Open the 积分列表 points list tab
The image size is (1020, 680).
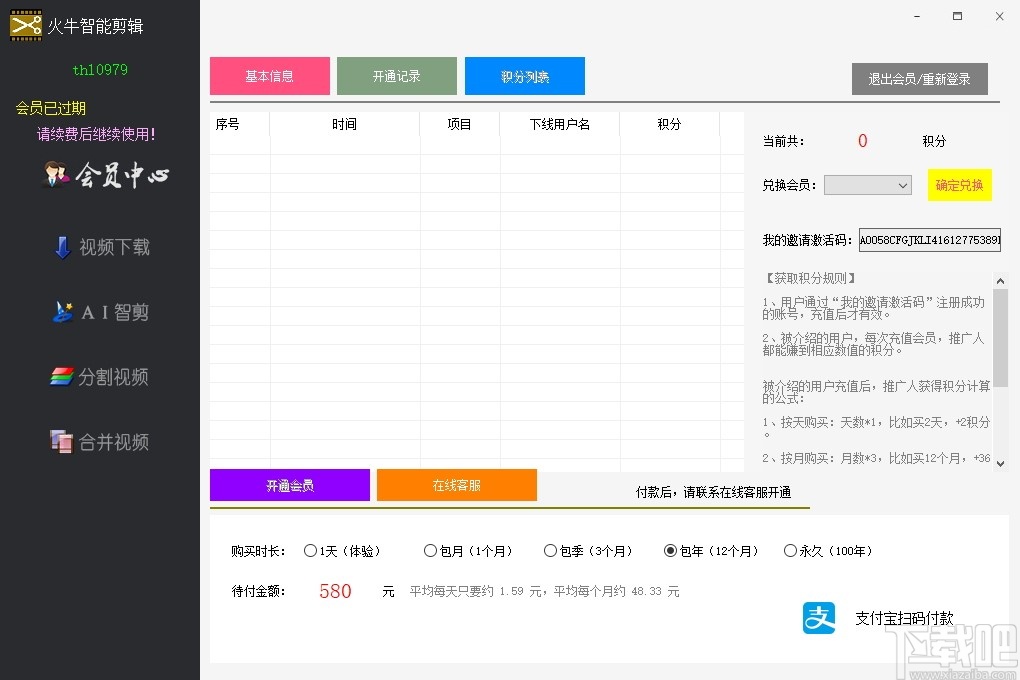524,75
